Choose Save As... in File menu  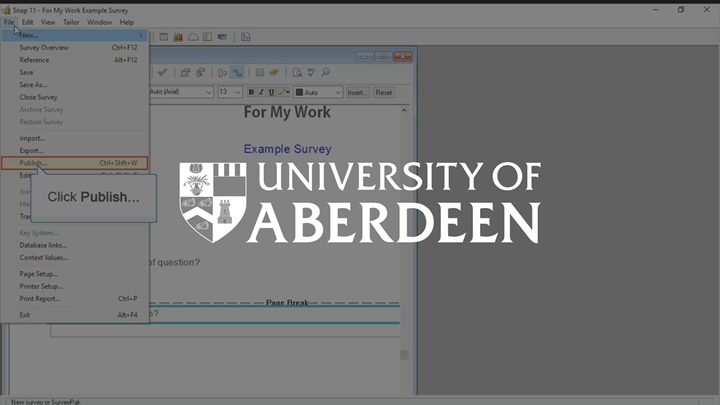click(x=74, y=84)
